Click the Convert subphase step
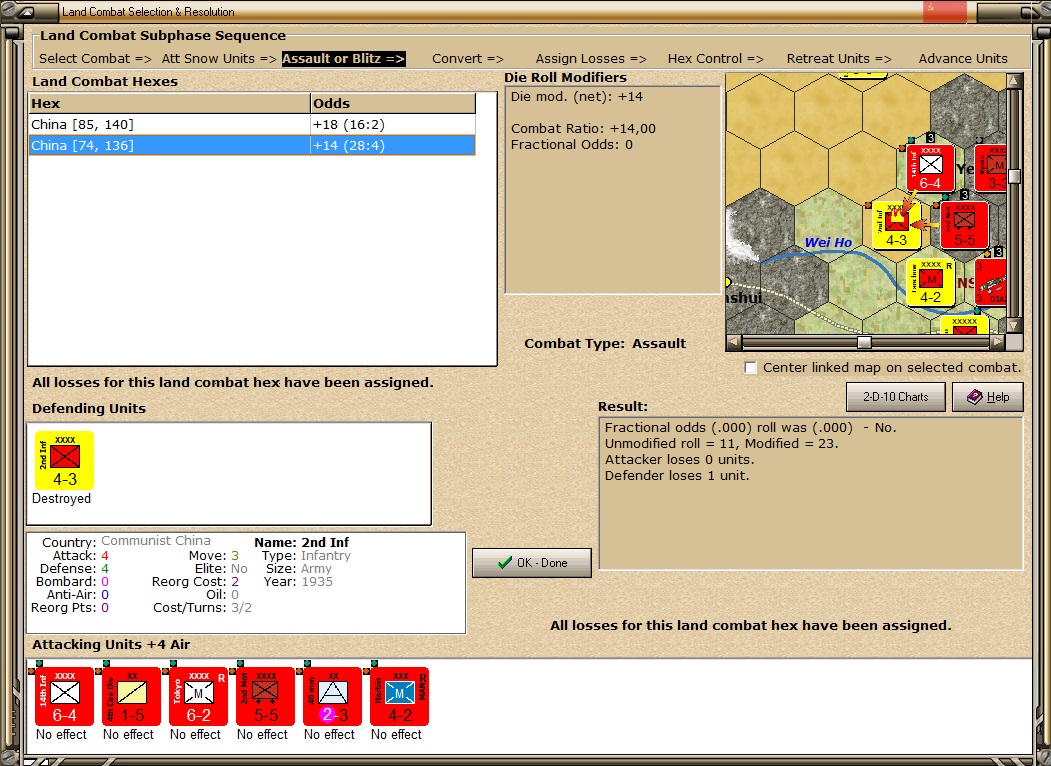Viewport: 1051px width, 766px height. pyautogui.click(x=468, y=58)
